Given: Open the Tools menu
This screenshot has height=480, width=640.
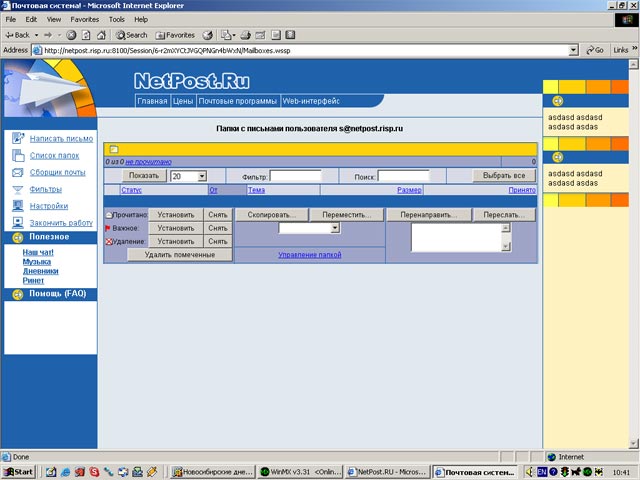Looking at the screenshot, I should click(116, 19).
